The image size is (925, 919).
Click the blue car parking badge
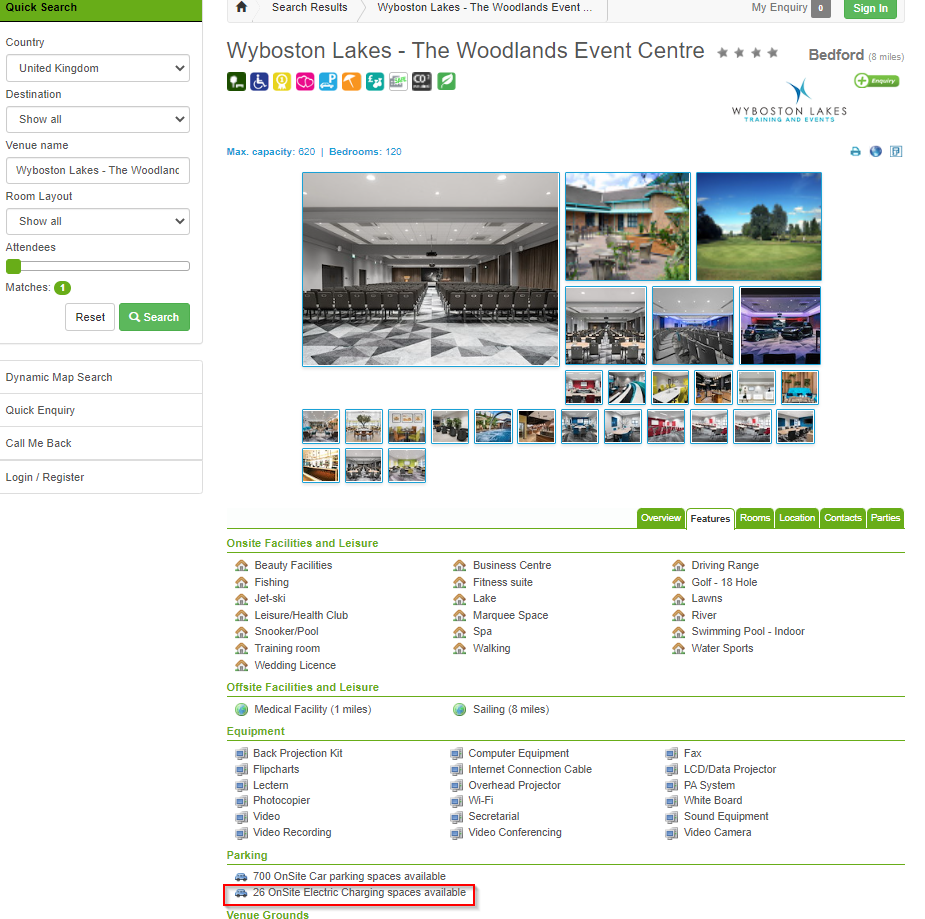tap(328, 81)
